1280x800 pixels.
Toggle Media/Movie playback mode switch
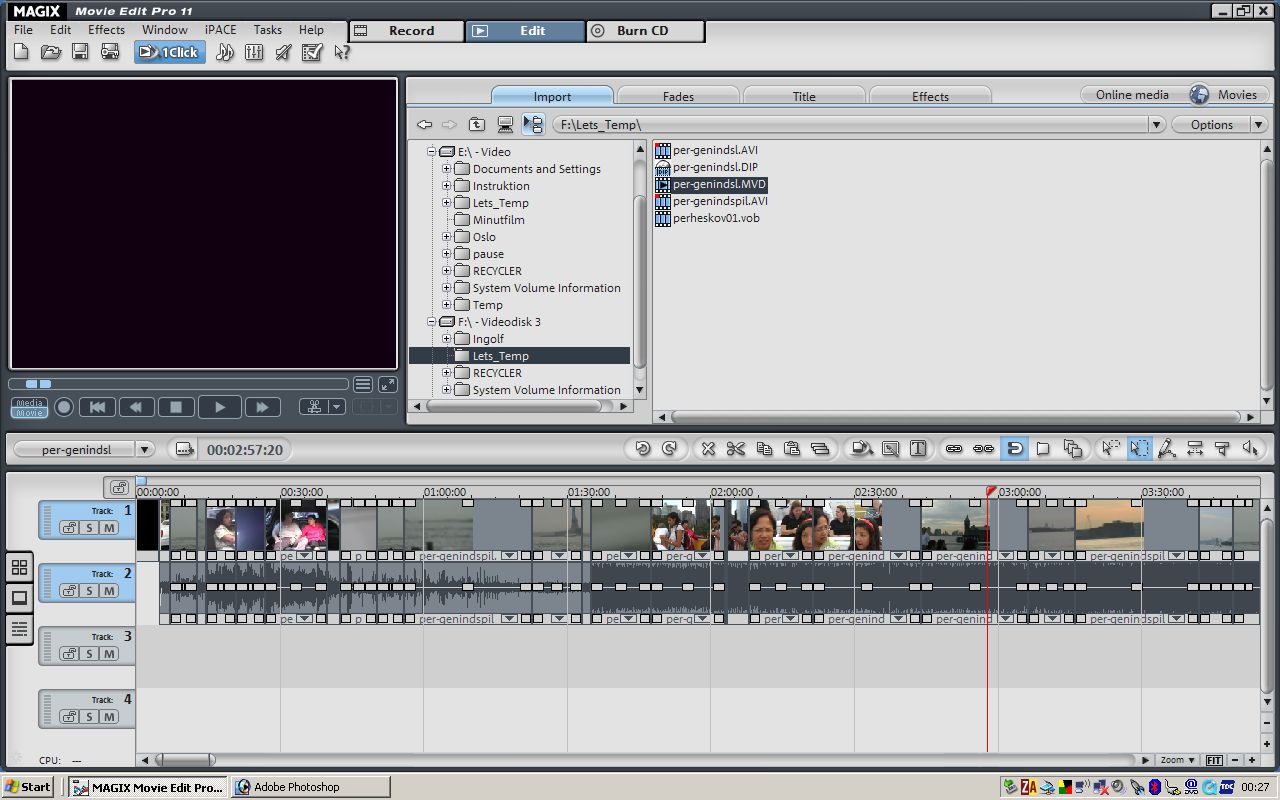[x=29, y=407]
